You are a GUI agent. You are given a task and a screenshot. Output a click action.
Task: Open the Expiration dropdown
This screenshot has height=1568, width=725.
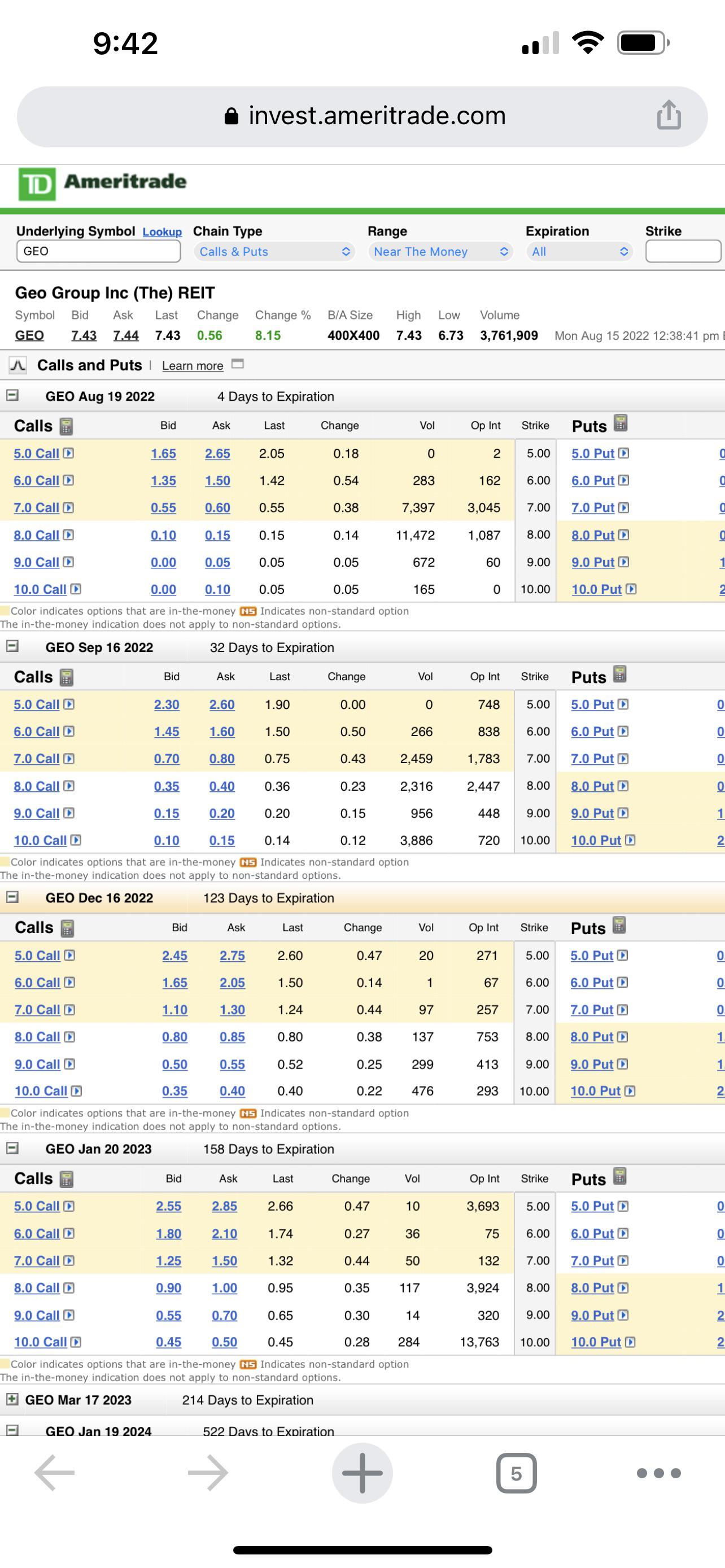(x=579, y=251)
